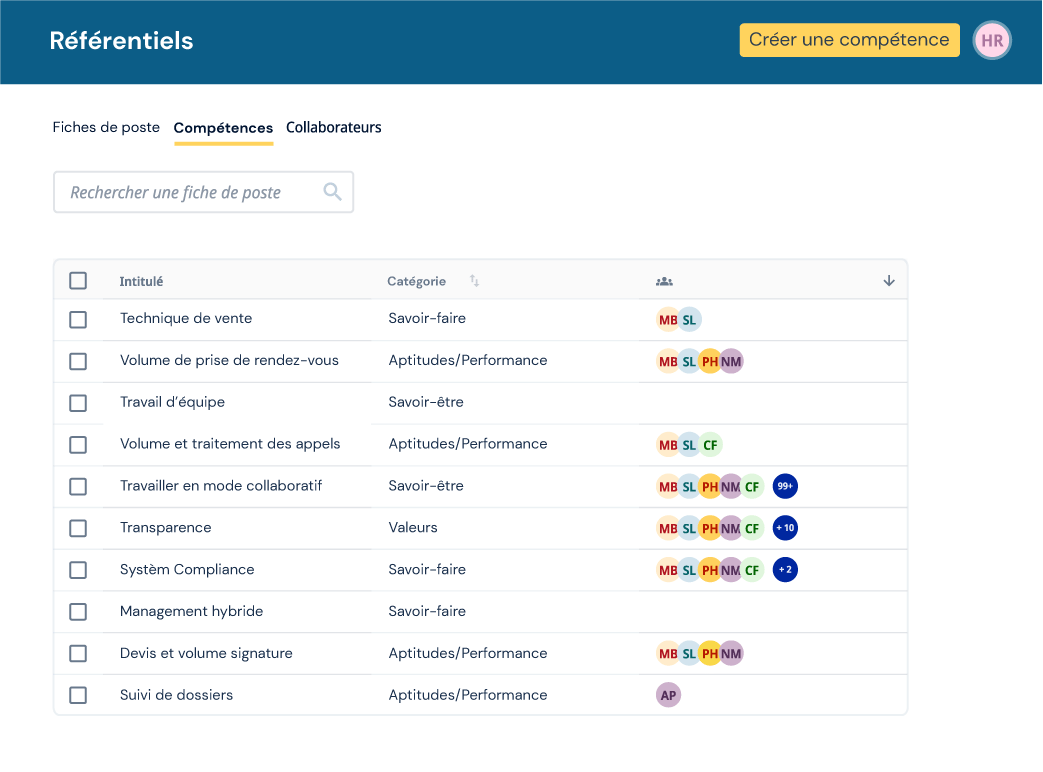The image size is (1043, 772).
Task: Open the Collaborateurs tab
Action: (333, 127)
